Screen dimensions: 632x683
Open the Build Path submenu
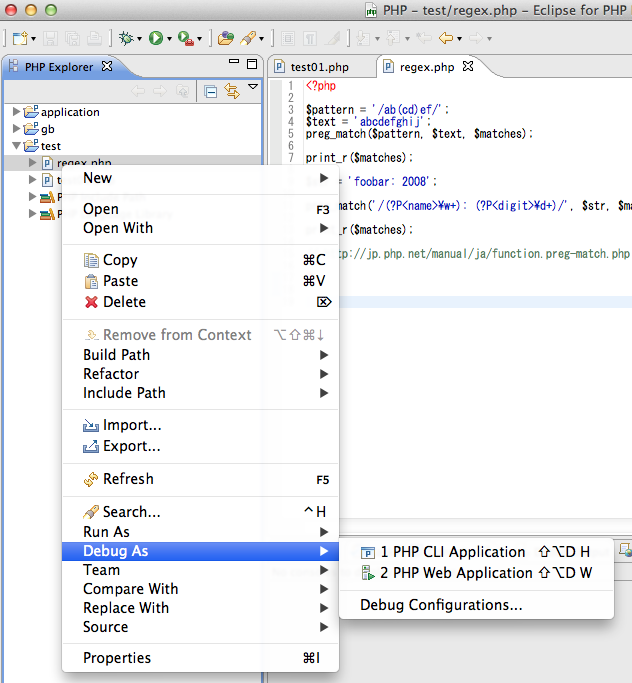pos(200,355)
